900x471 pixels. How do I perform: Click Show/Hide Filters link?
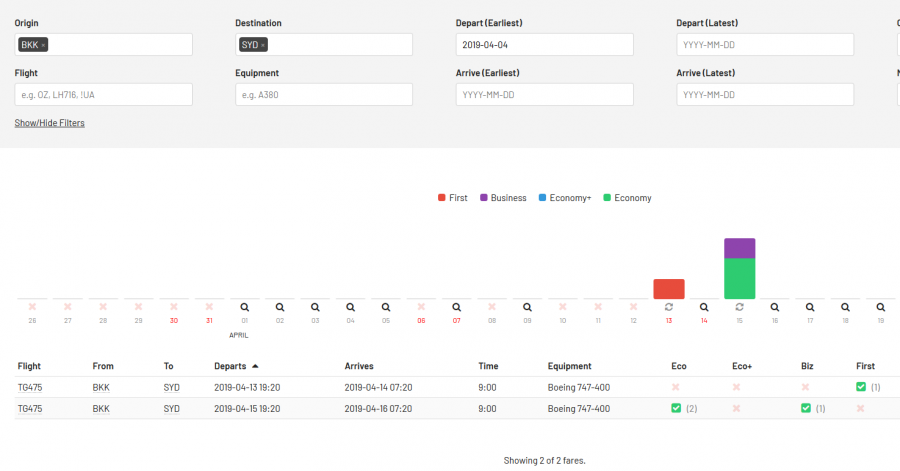pyautogui.click(x=49, y=123)
